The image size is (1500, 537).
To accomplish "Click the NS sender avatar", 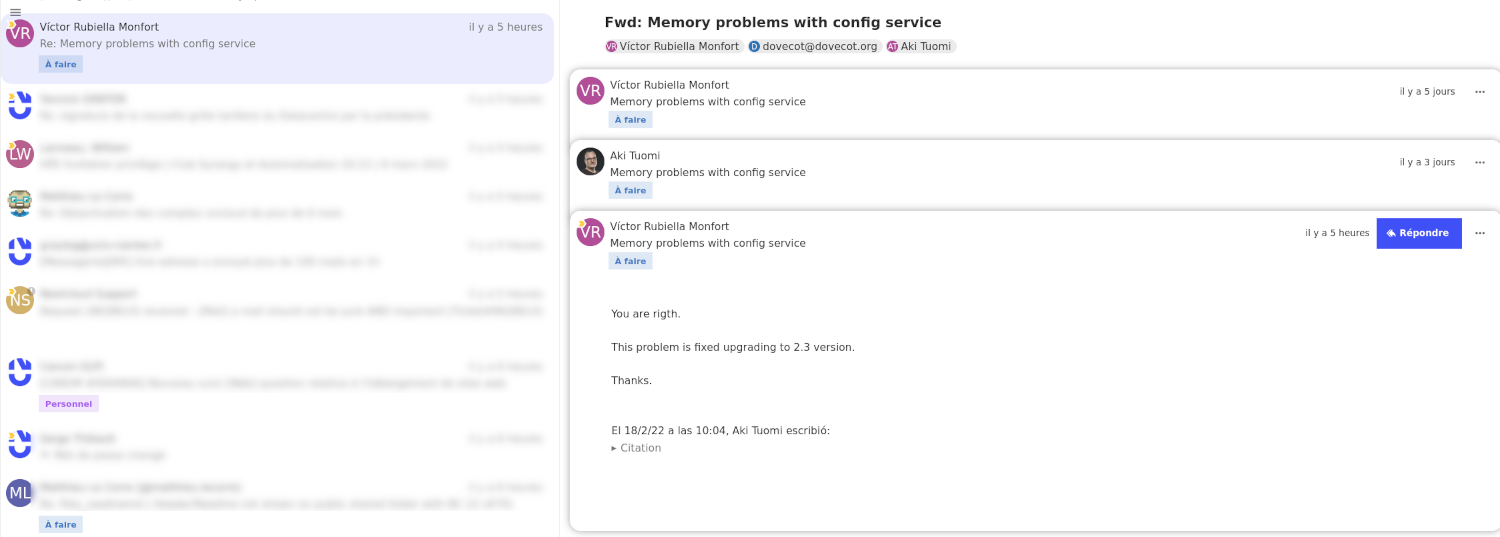I will (20, 300).
